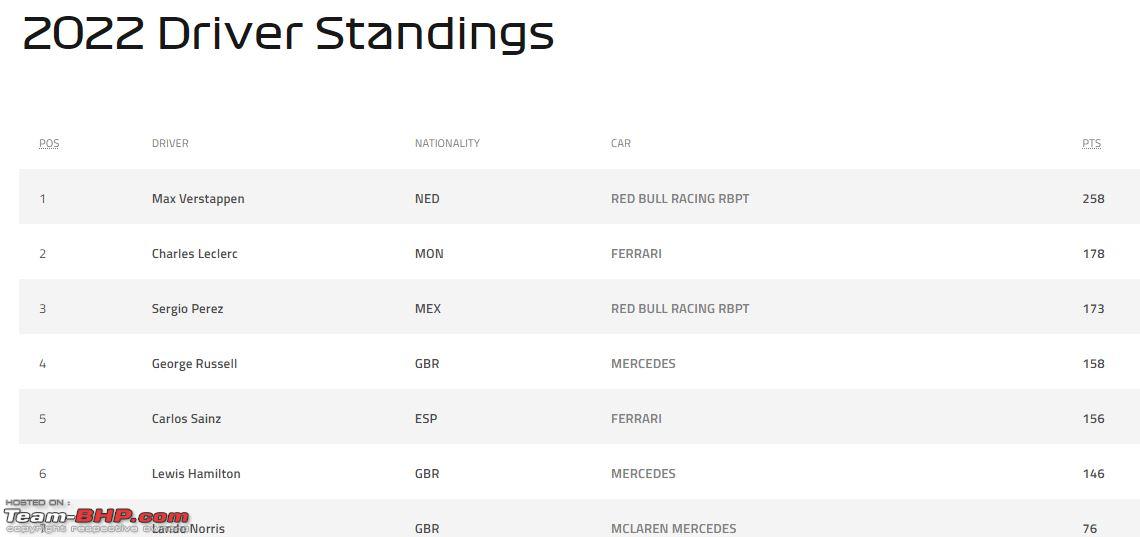1140x537 pixels.
Task: Click the NATIONALITY column header
Action: 447,143
